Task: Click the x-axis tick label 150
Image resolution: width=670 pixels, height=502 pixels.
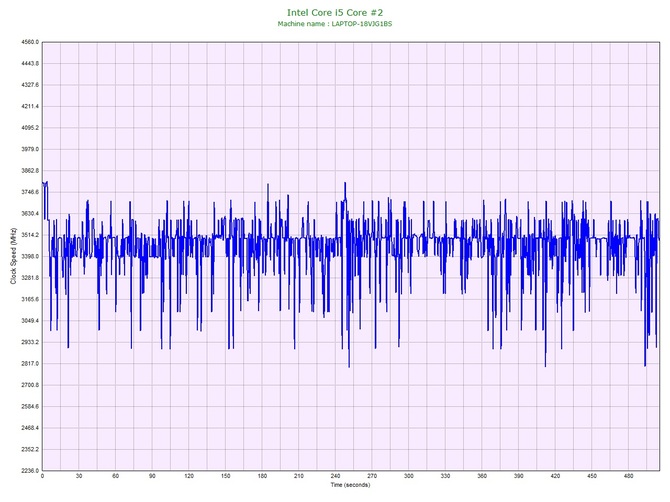Action: pos(226,476)
